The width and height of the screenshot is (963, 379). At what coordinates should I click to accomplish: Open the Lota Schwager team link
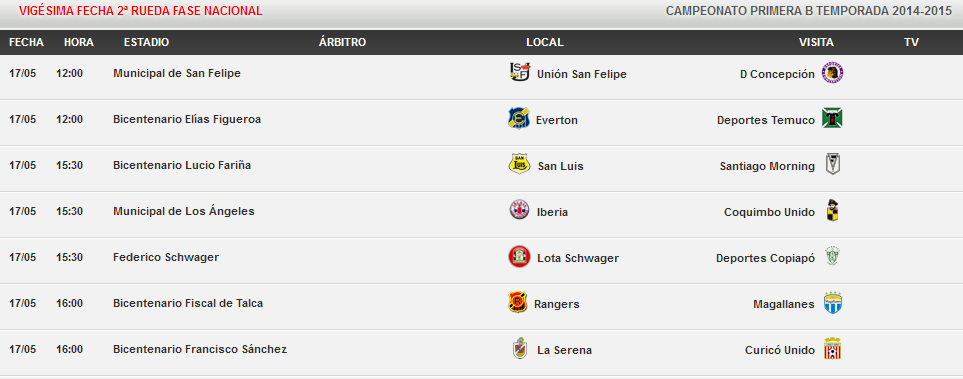pyautogui.click(x=578, y=258)
